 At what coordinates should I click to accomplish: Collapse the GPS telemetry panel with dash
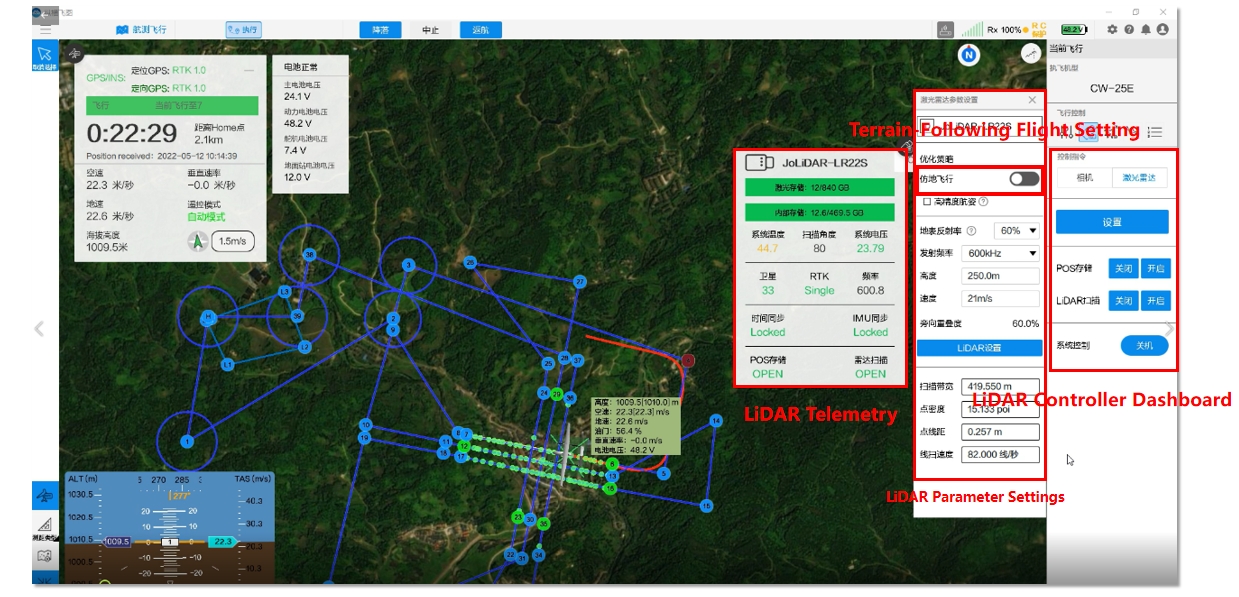point(248,70)
